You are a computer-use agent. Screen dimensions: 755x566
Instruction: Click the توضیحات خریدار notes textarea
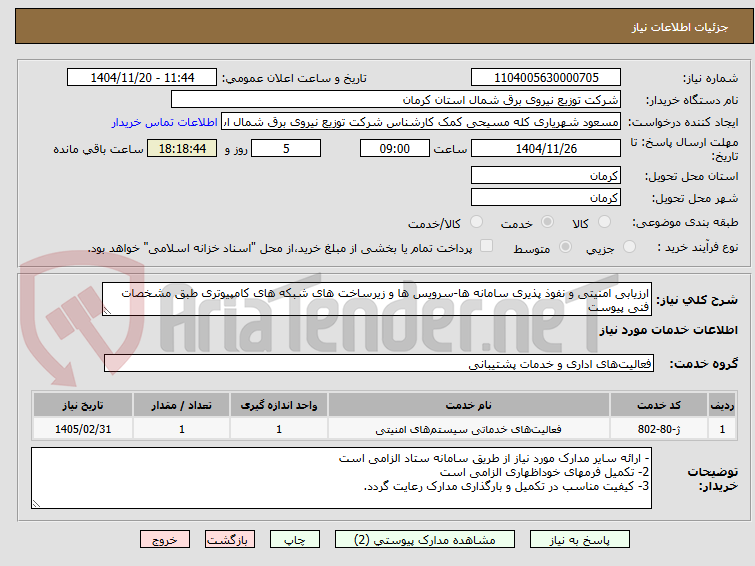(341, 478)
